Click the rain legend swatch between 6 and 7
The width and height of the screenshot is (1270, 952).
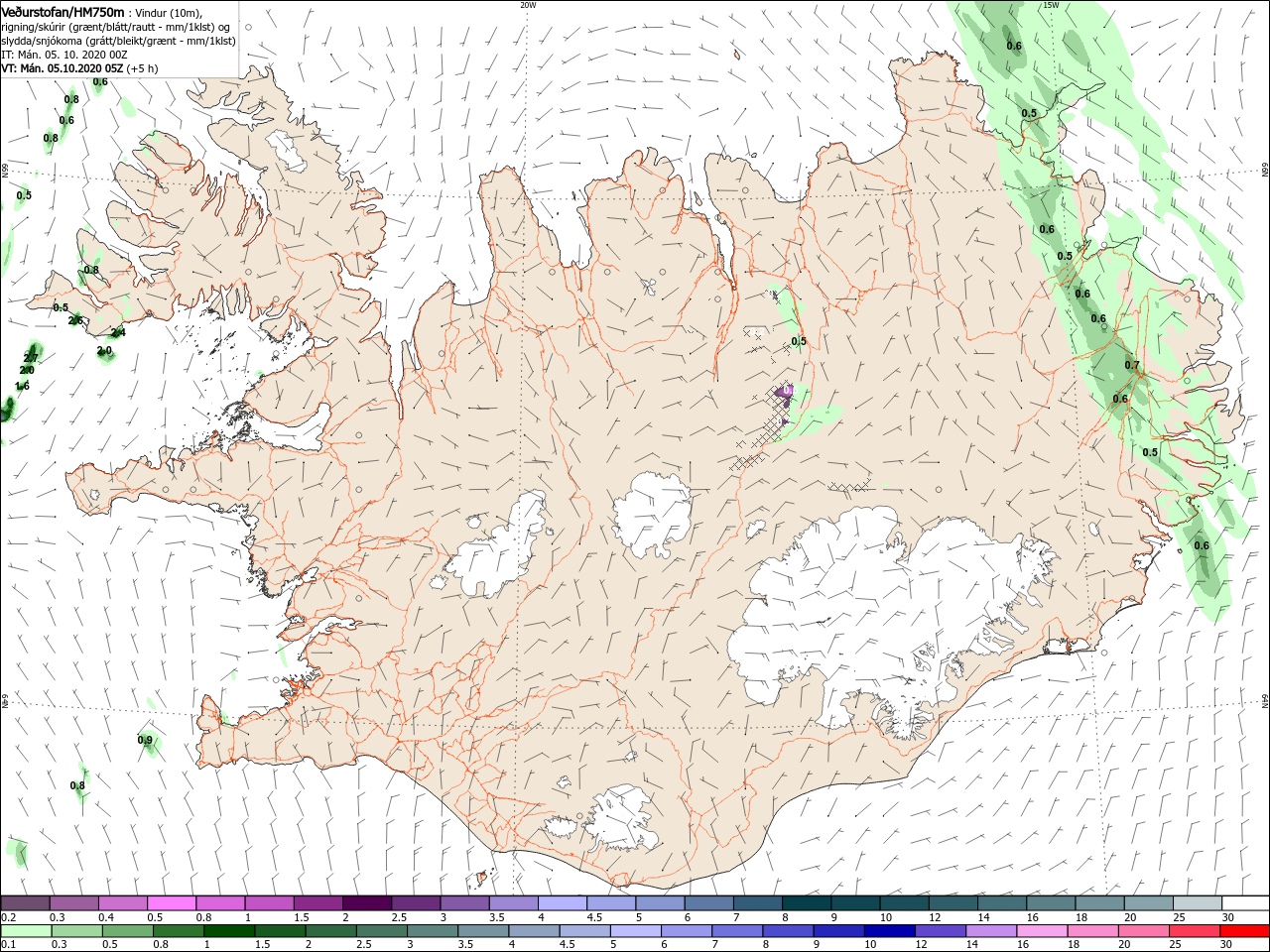click(687, 931)
